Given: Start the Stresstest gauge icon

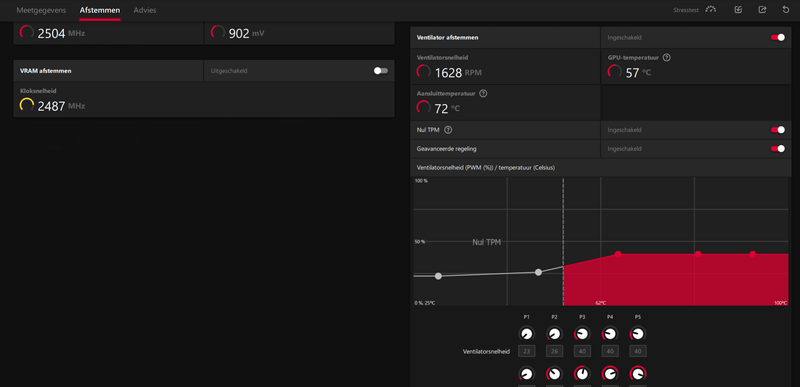Looking at the screenshot, I should (710, 10).
